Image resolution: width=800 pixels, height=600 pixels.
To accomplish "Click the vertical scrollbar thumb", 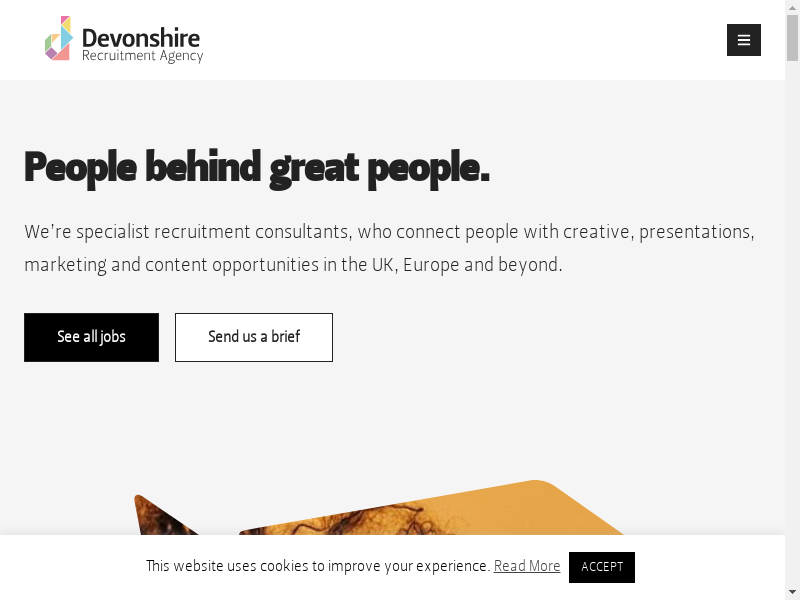I will [x=792, y=40].
